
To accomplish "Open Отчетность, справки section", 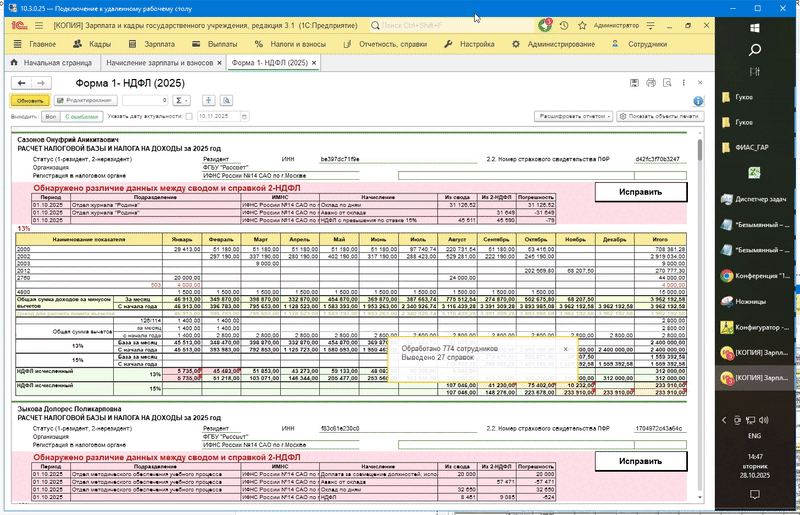I will pyautogui.click(x=385, y=44).
